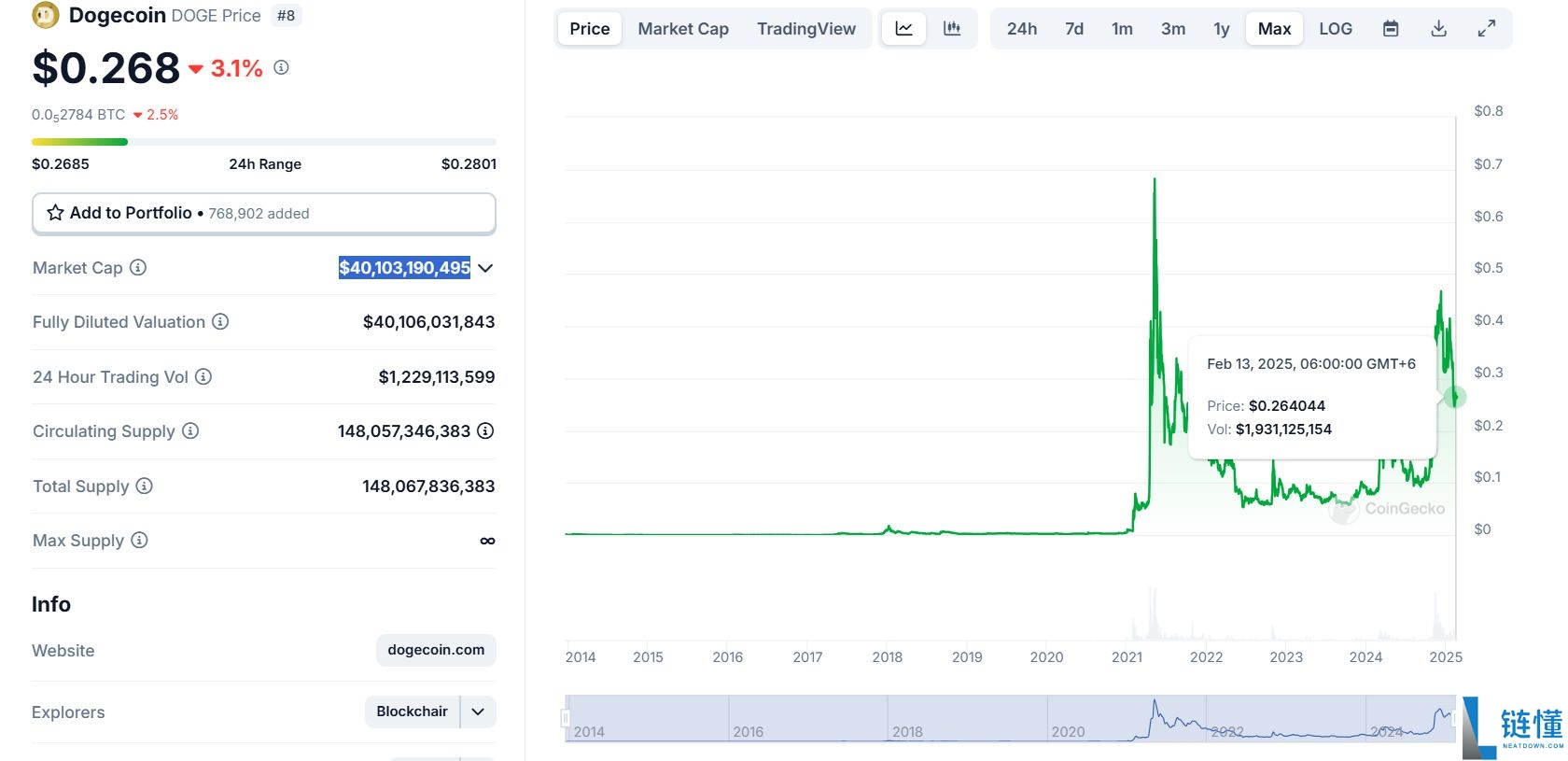
Task: Click the left handle of the range navigator
Action: tap(566, 717)
